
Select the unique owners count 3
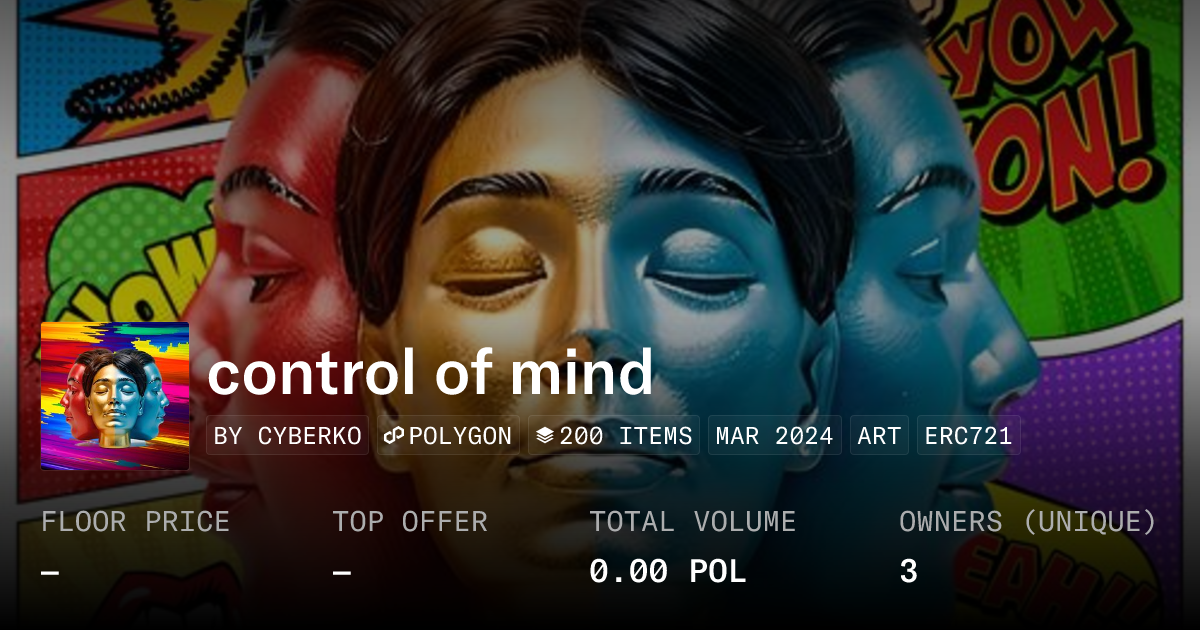(x=908, y=571)
